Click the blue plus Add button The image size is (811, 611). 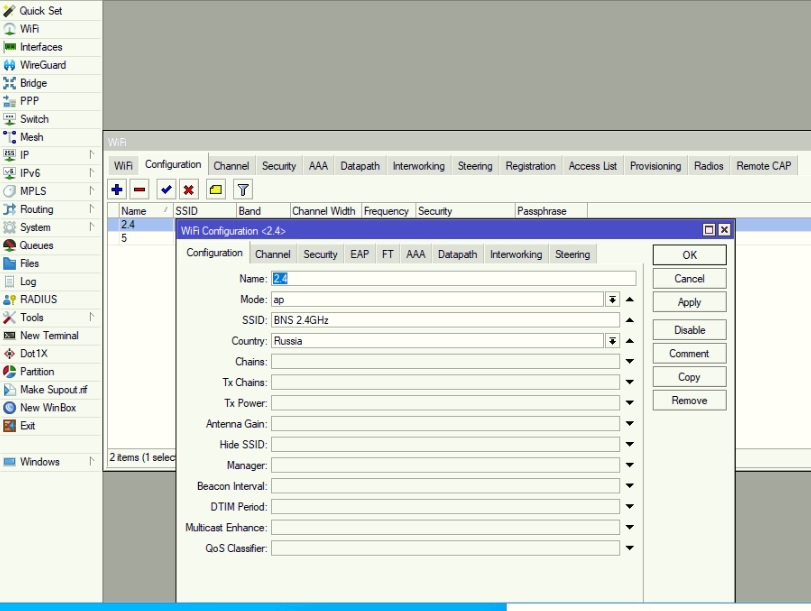coord(117,190)
